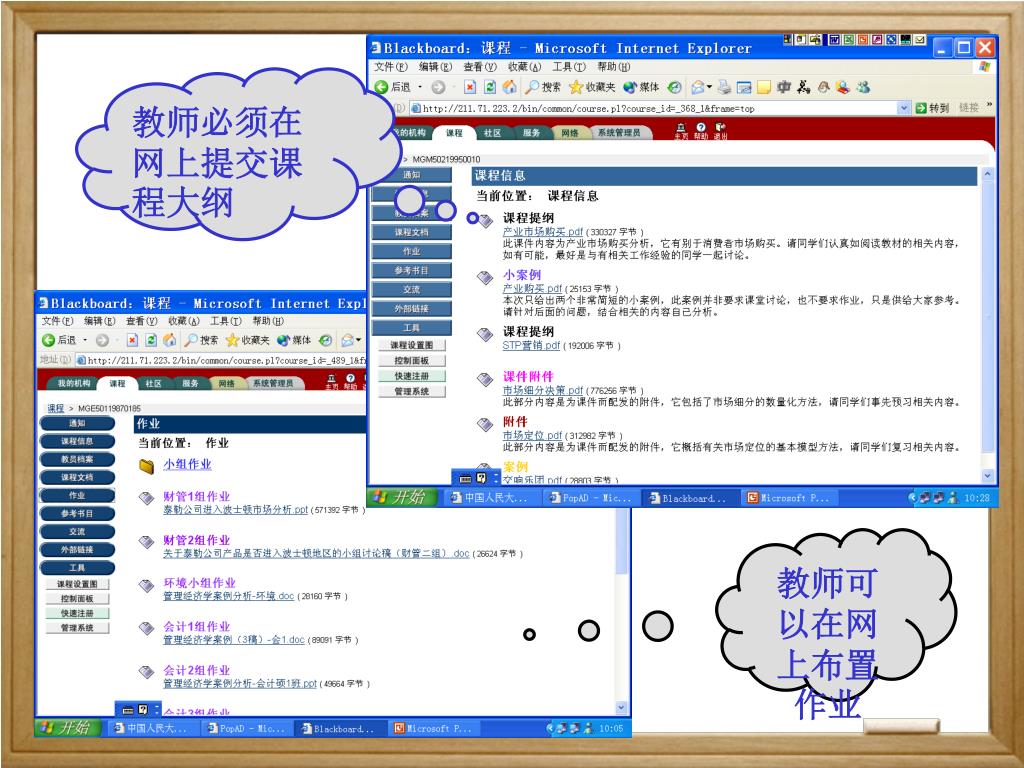The image size is (1024, 768).
Task: Open Back history dropdown in lower window
Action: click(x=85, y=340)
